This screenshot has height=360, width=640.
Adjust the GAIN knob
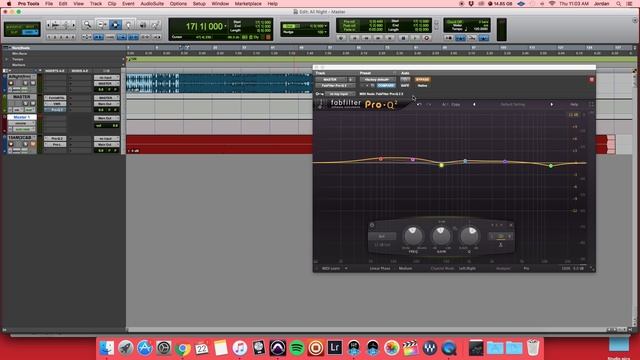tap(441, 236)
